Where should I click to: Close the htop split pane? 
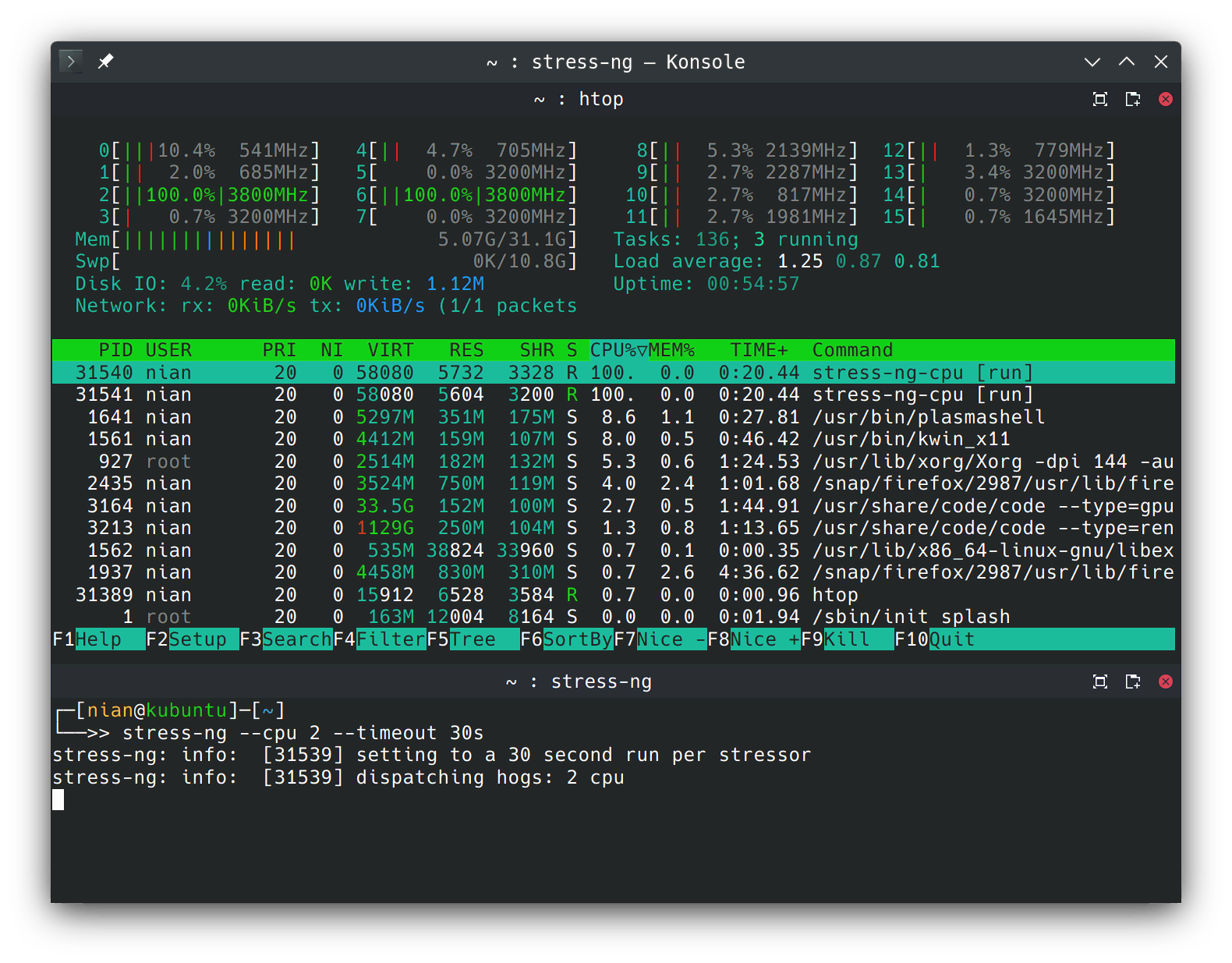point(1166,99)
